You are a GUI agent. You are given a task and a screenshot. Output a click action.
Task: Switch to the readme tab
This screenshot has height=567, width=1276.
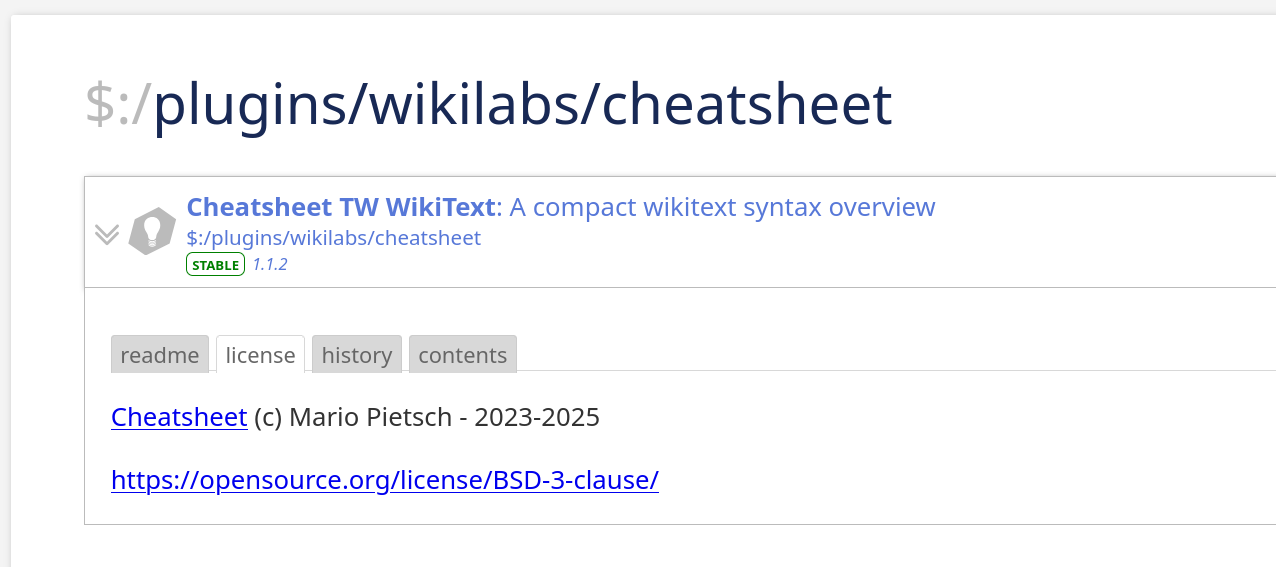(x=160, y=355)
